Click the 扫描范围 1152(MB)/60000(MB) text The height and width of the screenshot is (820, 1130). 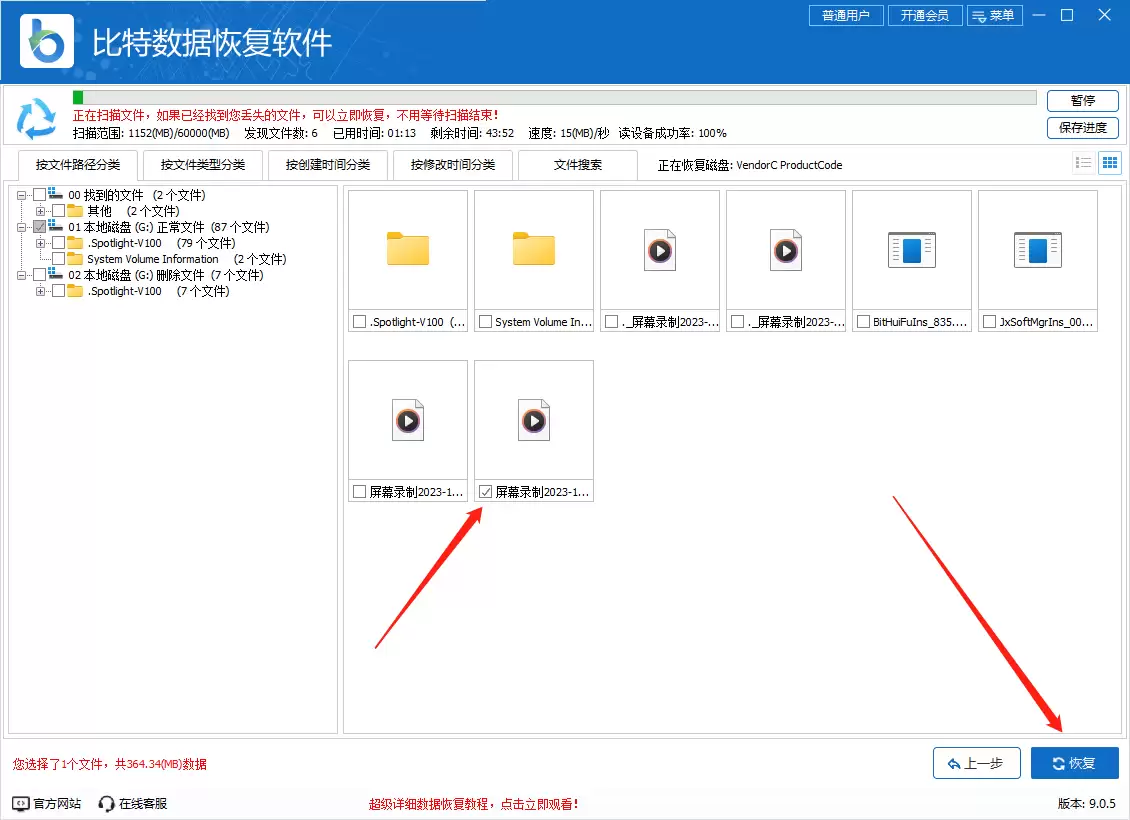[151, 133]
